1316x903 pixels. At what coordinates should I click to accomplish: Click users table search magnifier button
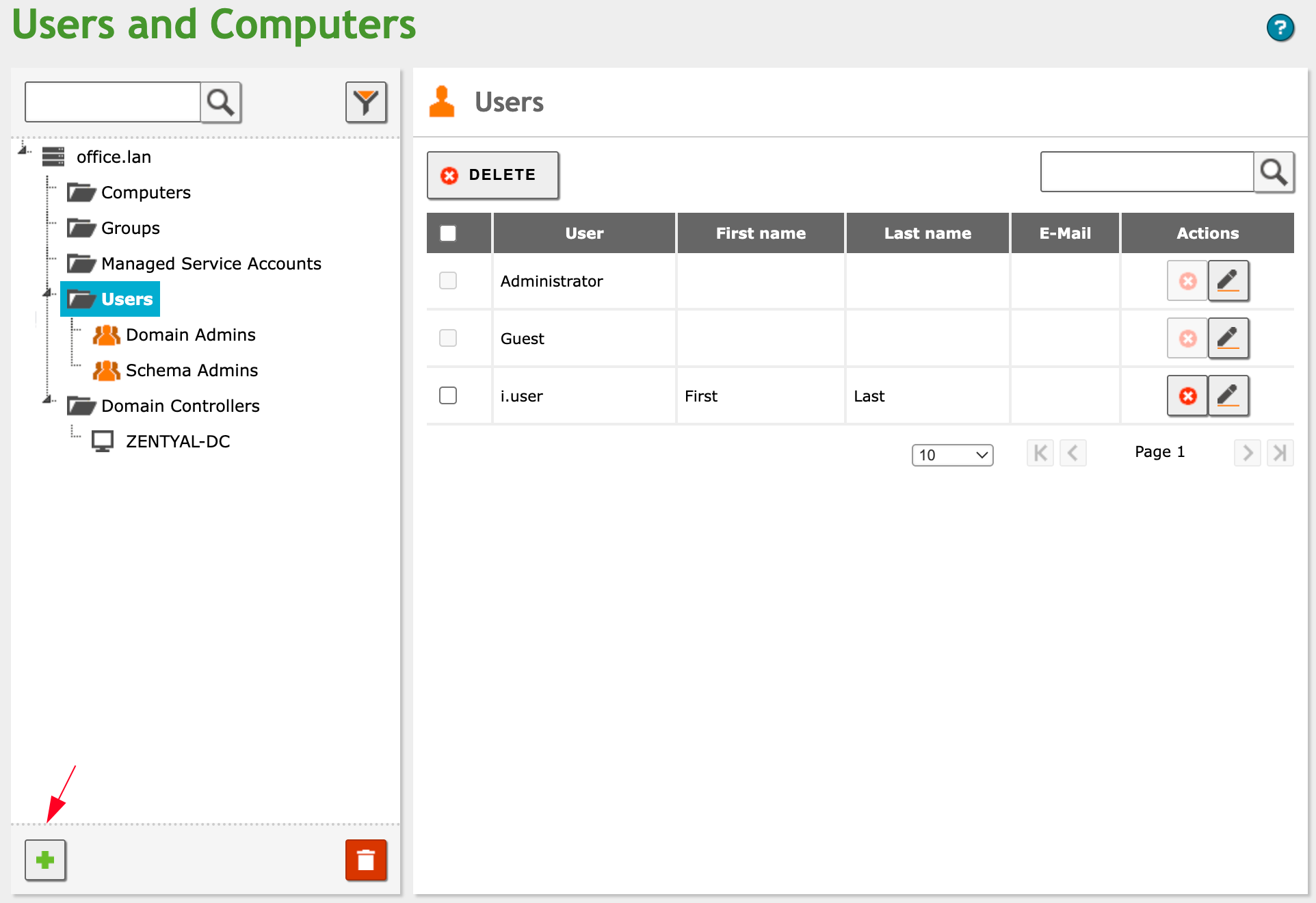[1274, 172]
